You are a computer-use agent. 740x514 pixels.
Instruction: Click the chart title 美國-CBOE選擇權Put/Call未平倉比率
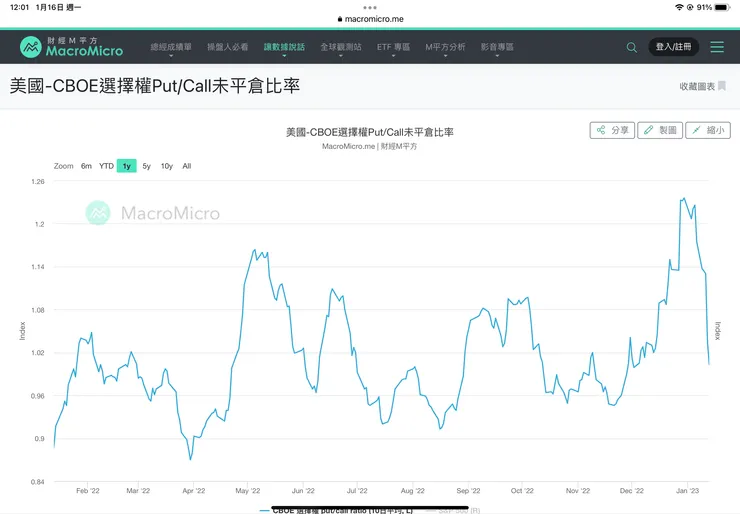tap(370, 132)
